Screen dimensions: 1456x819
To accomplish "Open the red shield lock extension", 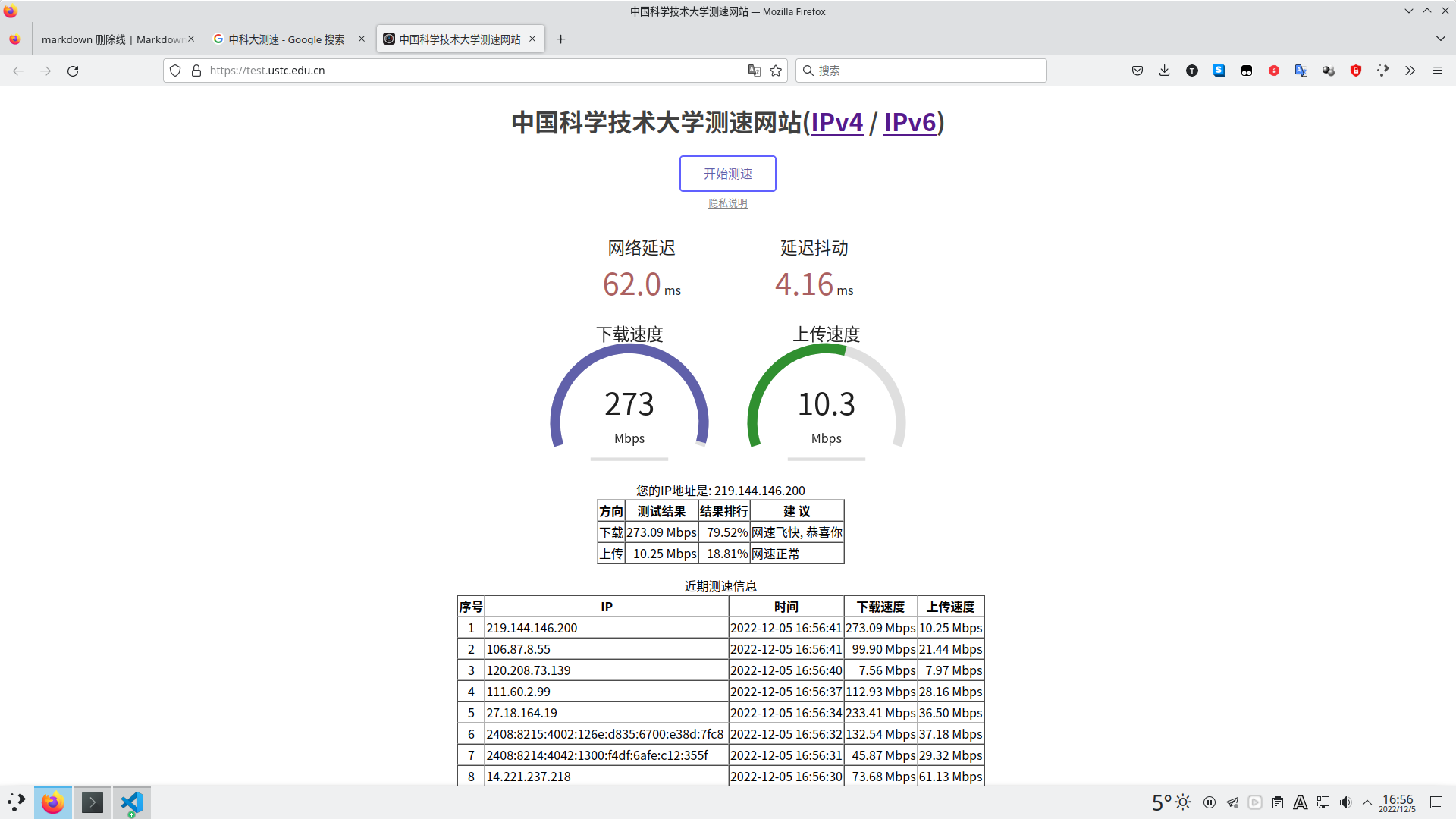I will [x=1356, y=71].
